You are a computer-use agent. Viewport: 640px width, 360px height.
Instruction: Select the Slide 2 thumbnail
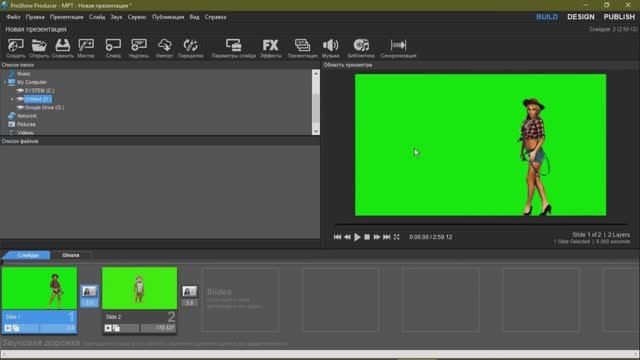[139, 288]
